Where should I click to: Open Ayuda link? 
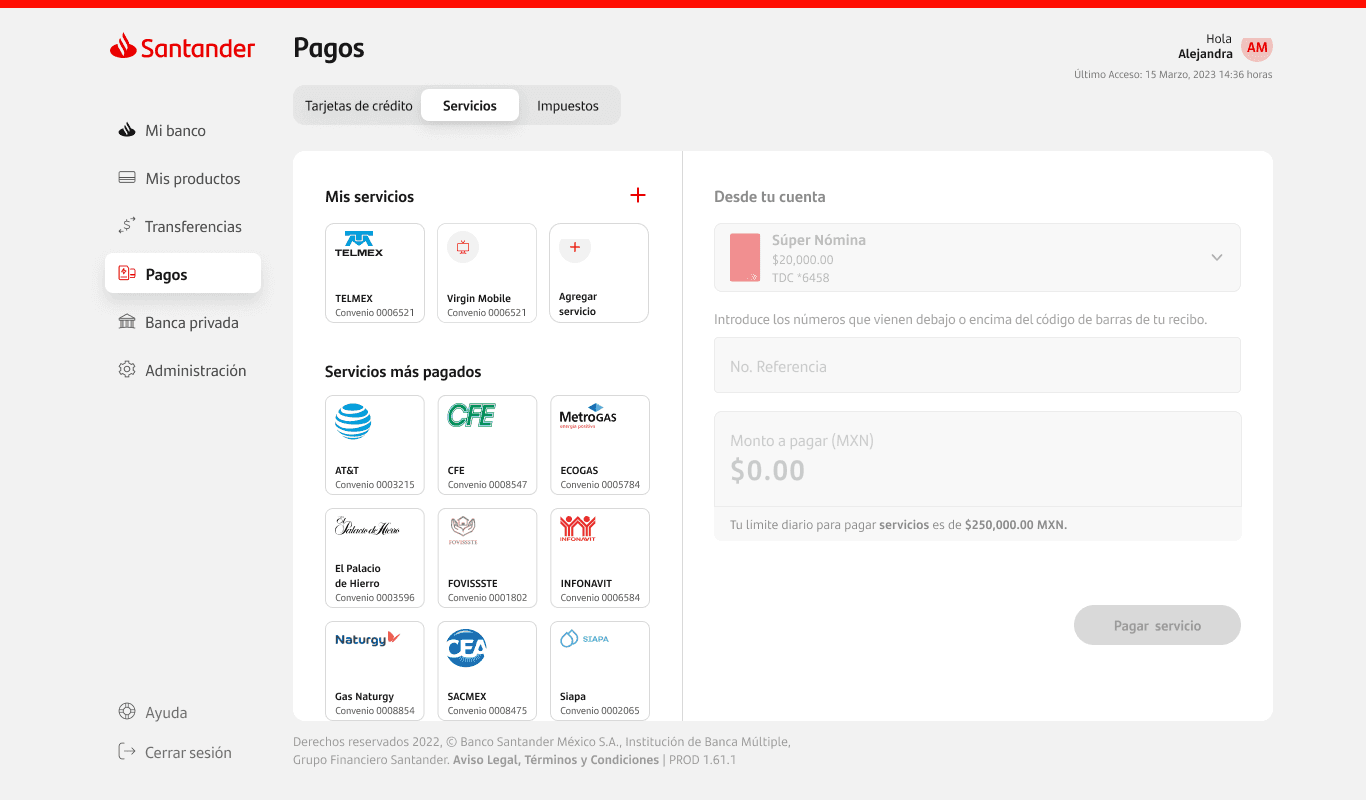pyautogui.click(x=166, y=713)
